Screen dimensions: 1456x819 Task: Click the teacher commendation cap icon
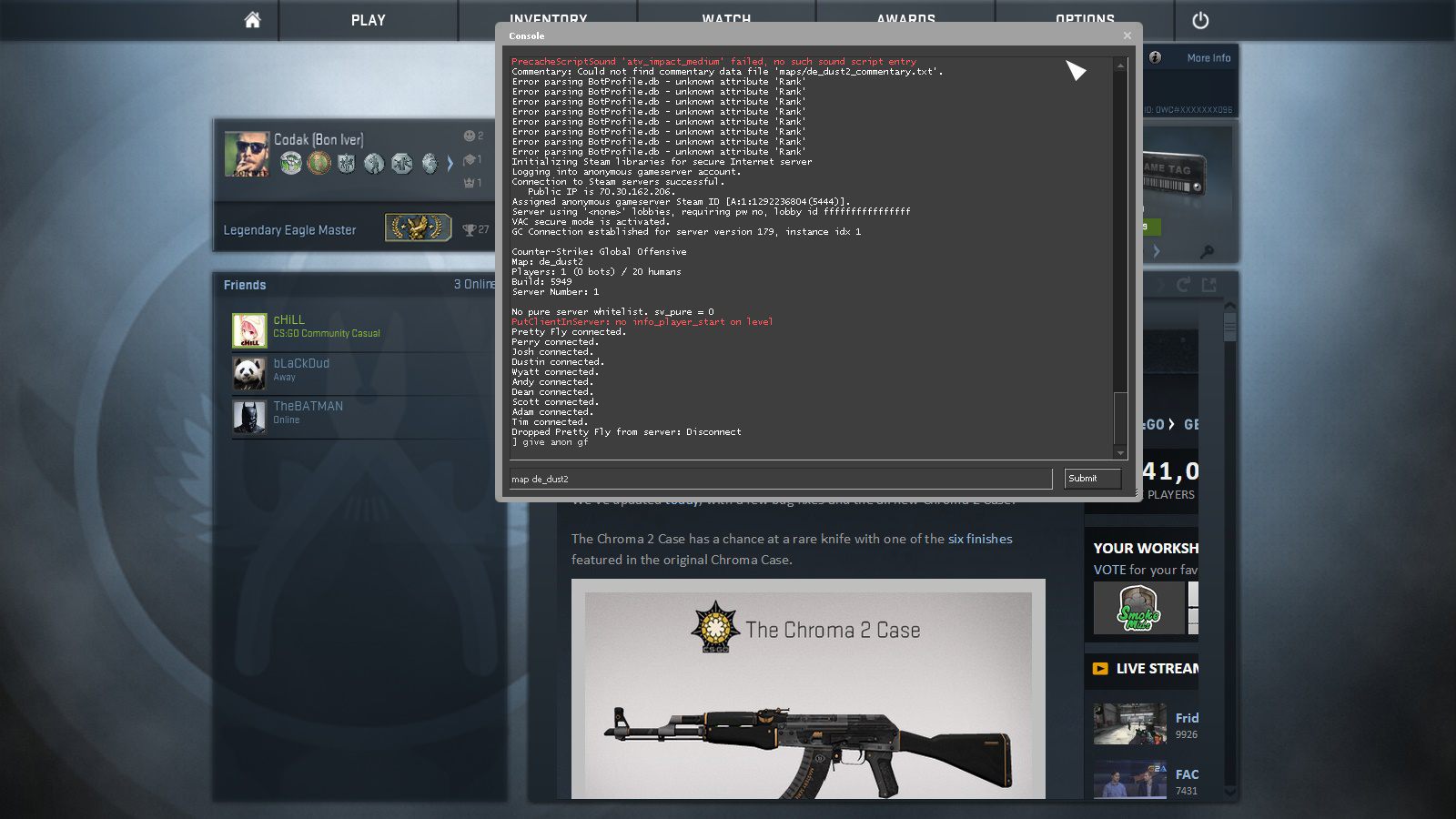470,159
